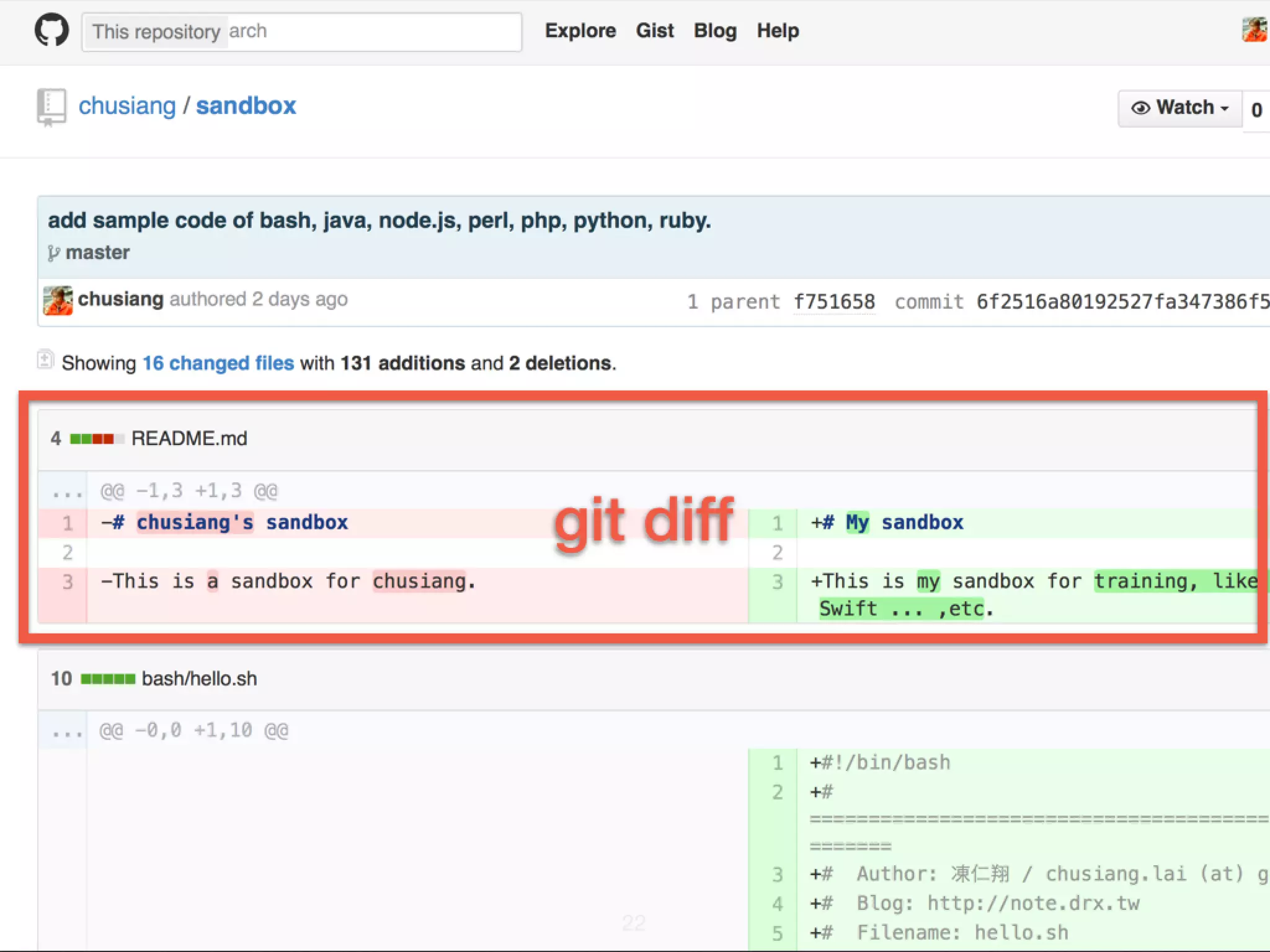Image resolution: width=1270 pixels, height=952 pixels.
Task: Go to the Blog page
Action: point(715,31)
